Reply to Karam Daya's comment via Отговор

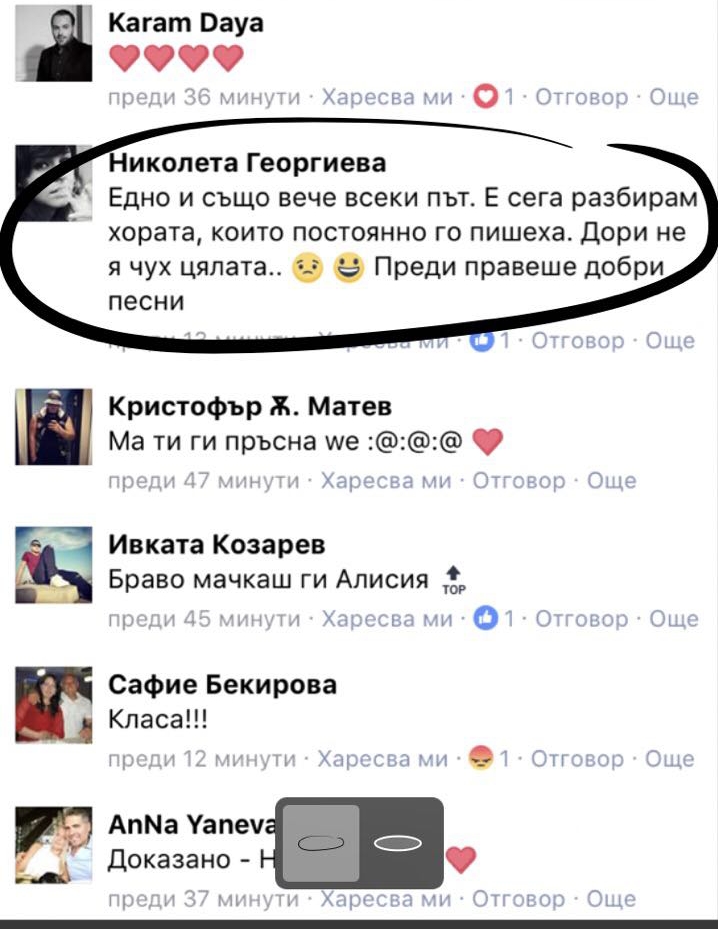click(582, 97)
